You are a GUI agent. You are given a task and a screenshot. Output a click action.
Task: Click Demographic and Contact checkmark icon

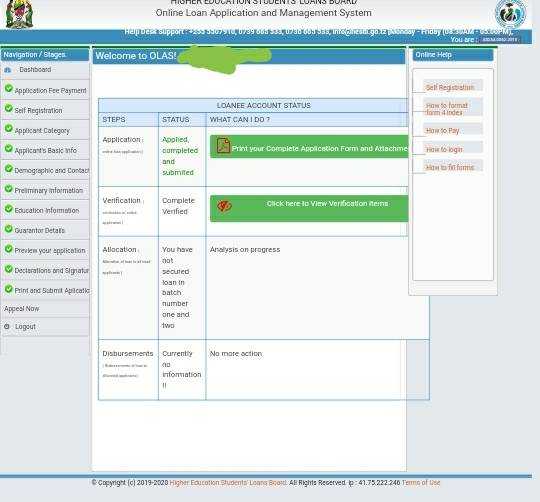point(9,168)
